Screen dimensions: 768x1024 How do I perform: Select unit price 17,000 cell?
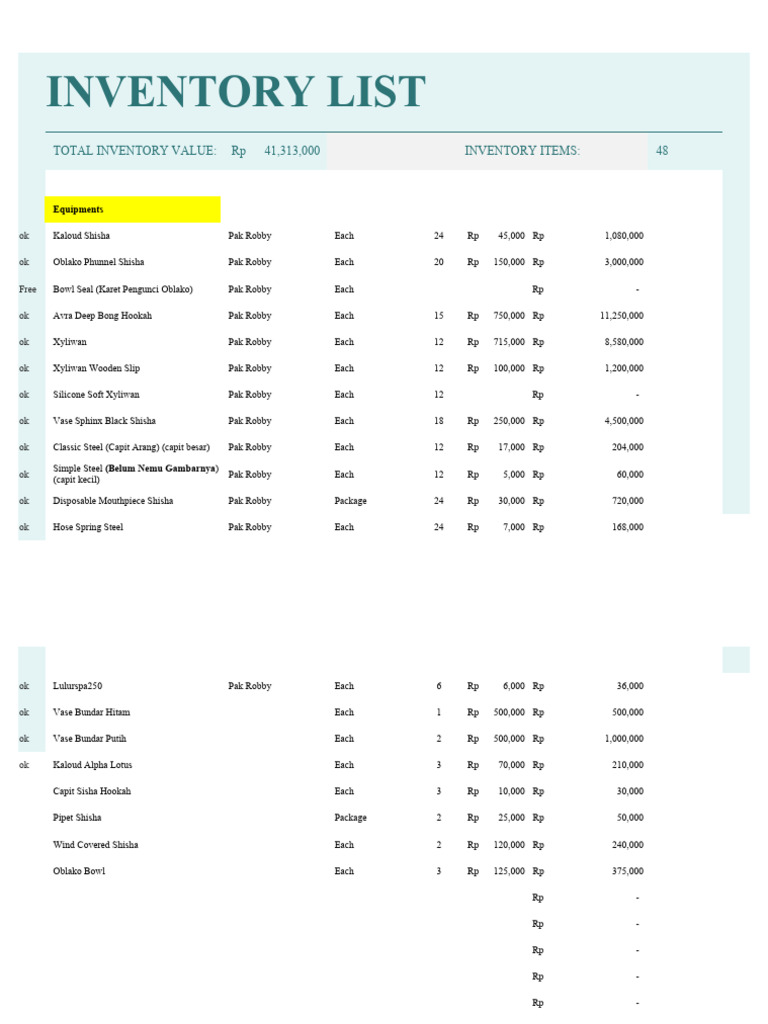coord(511,447)
